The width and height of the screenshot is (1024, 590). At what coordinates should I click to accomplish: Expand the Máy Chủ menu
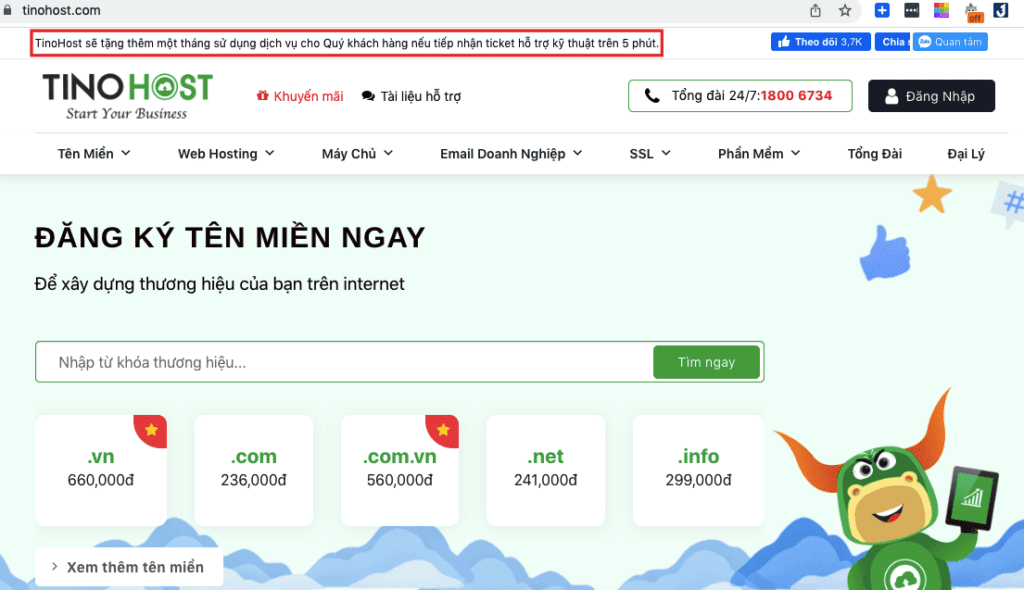[x=357, y=154]
